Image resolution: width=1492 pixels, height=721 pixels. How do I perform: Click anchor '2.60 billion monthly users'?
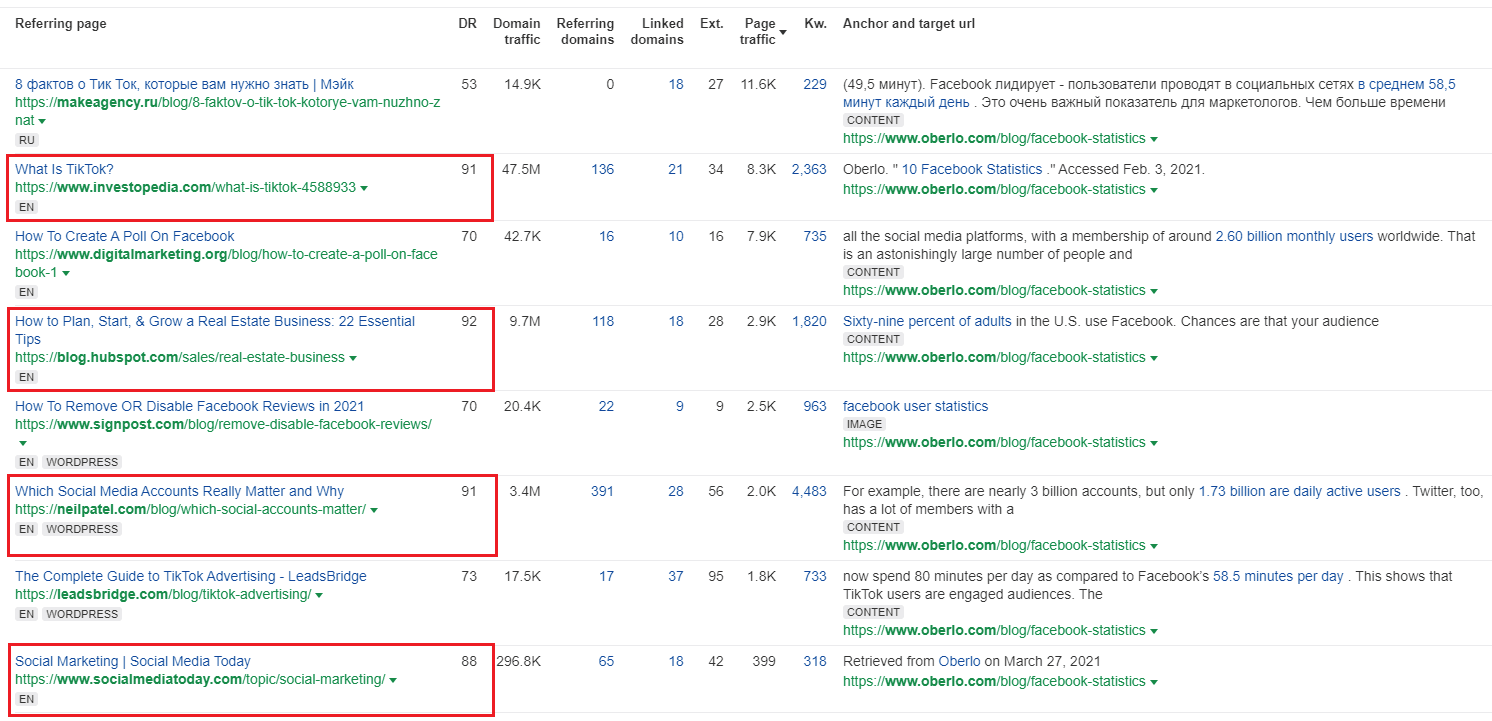(1295, 236)
